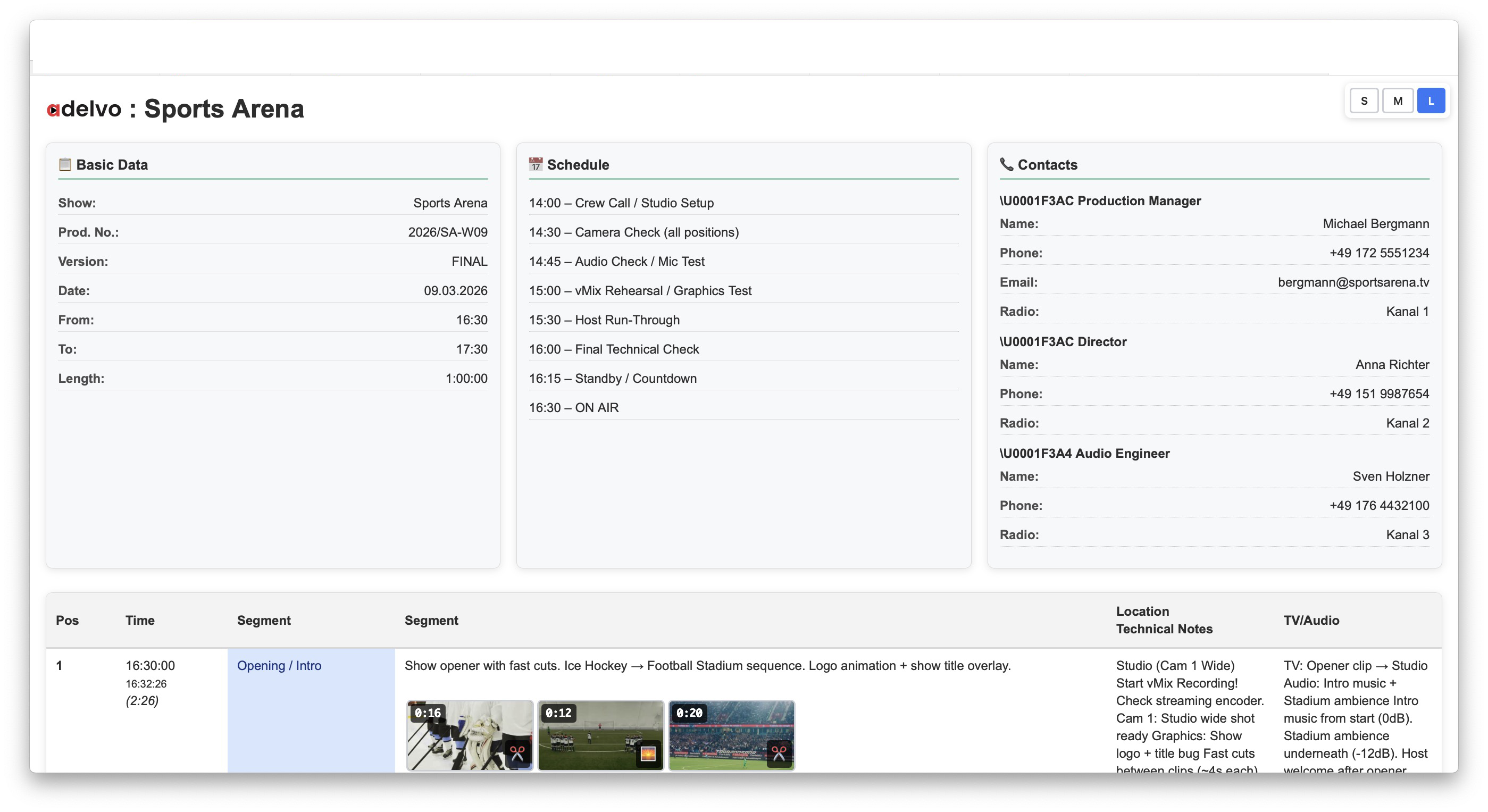Open the Opening / Intro segment link
The width and height of the screenshot is (1488, 812).
279,665
